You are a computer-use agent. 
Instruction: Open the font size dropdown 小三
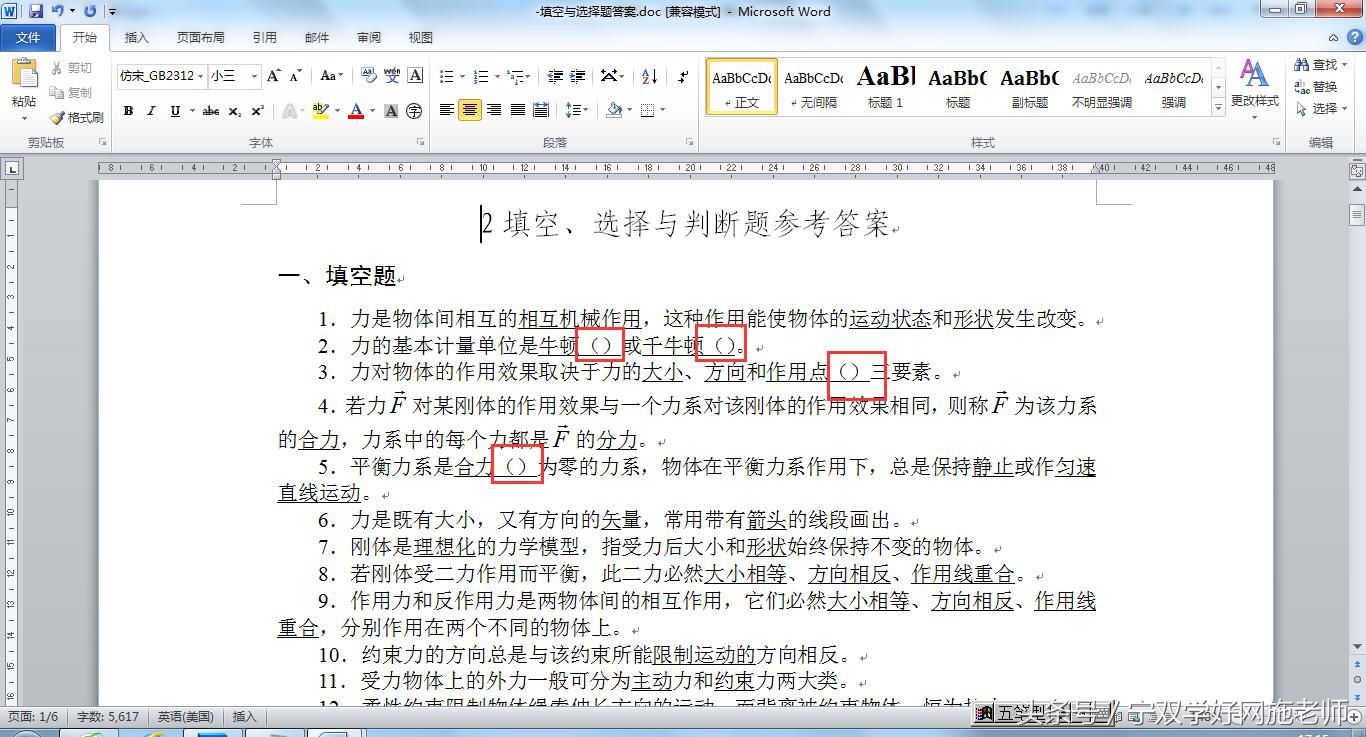tap(255, 76)
